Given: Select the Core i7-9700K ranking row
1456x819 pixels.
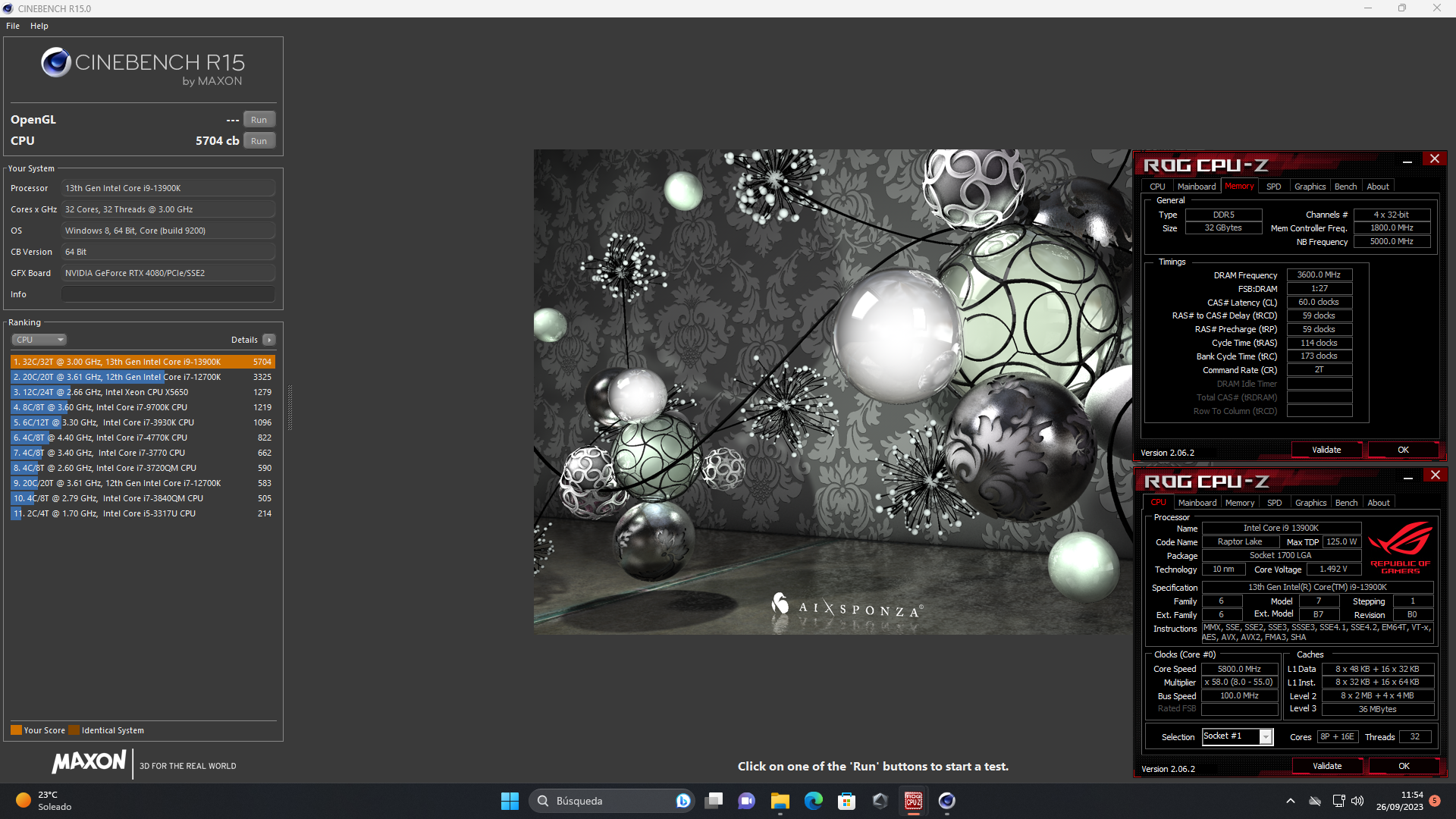Looking at the screenshot, I should click(x=143, y=407).
